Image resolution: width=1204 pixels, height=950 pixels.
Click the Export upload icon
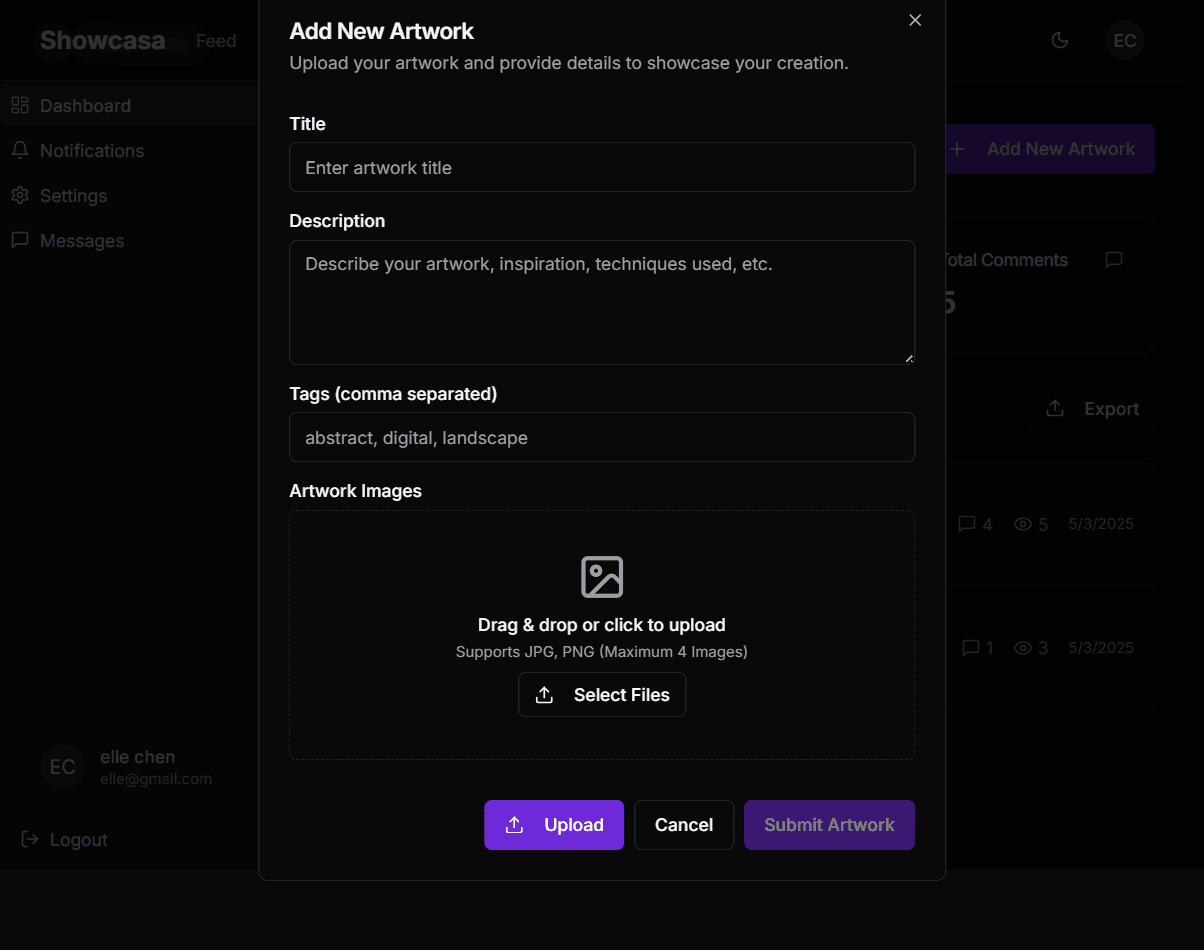(1055, 409)
